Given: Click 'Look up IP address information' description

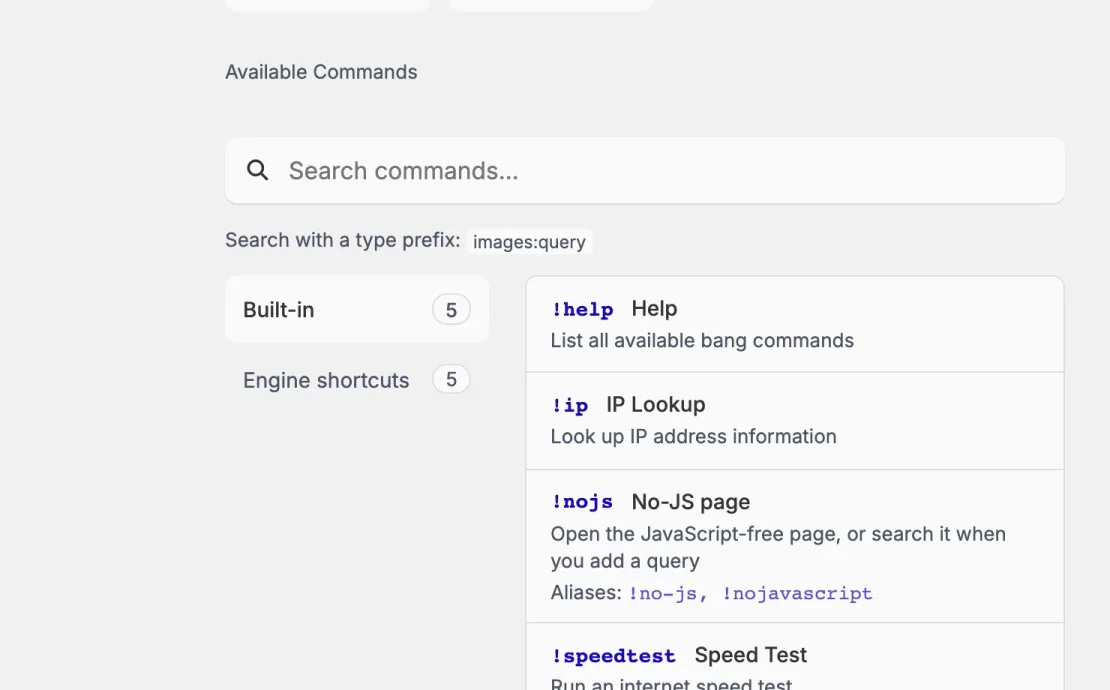Looking at the screenshot, I should pyautogui.click(x=694, y=437).
